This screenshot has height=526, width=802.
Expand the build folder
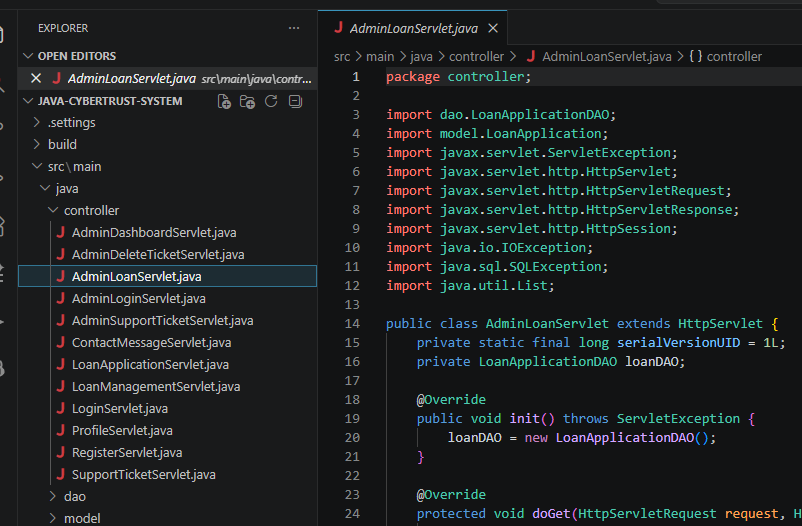pyautogui.click(x=62, y=145)
